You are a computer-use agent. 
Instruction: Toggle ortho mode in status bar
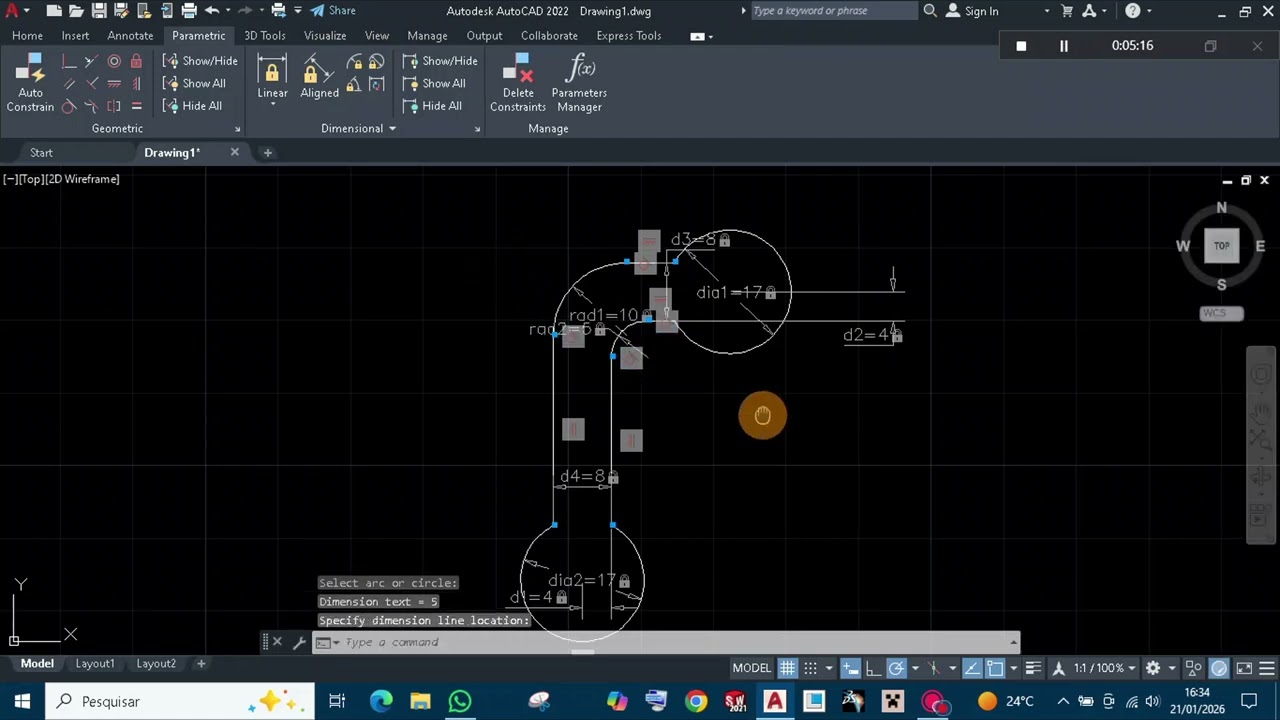(x=873, y=668)
